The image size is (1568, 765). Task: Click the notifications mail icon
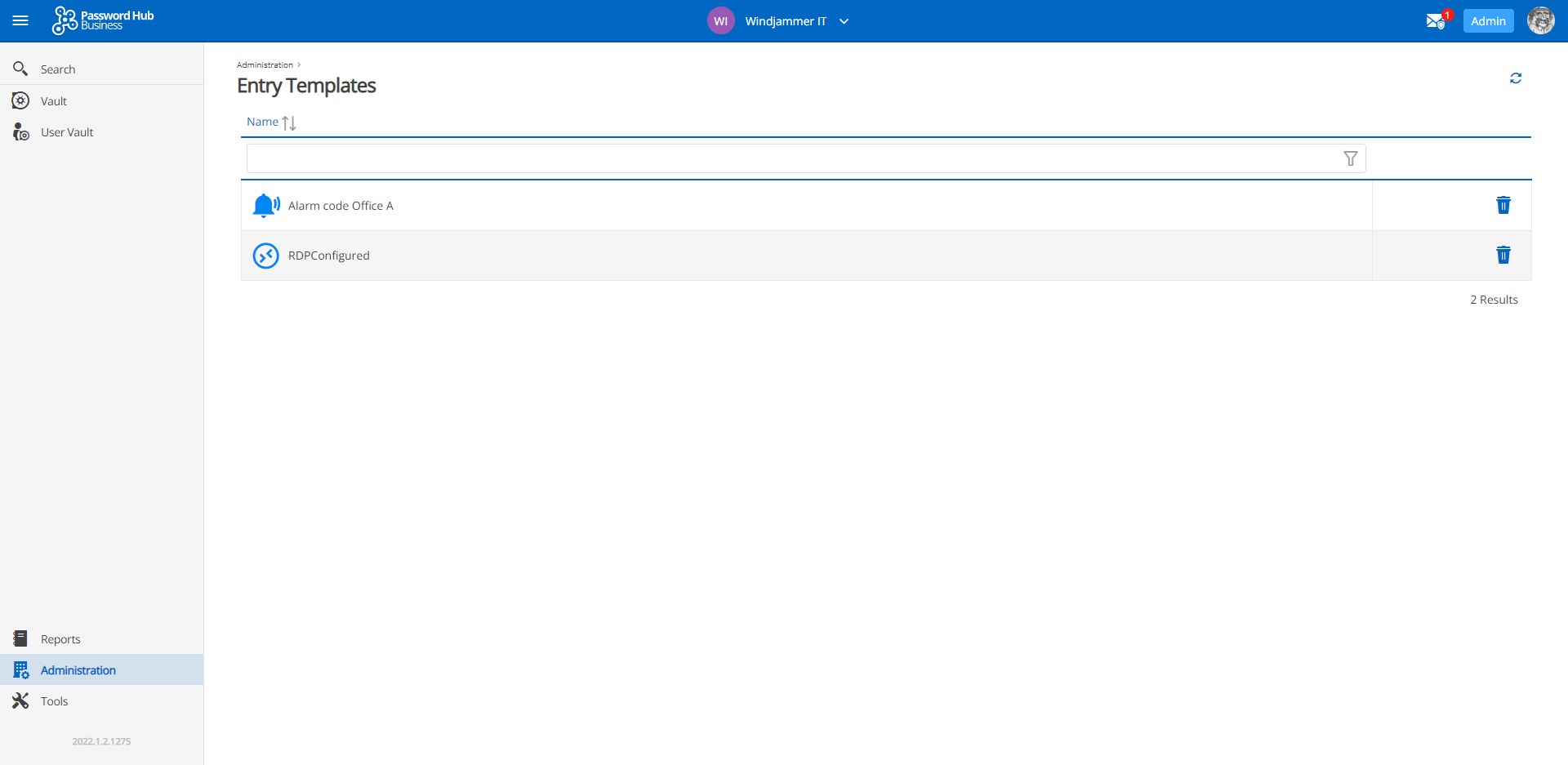point(1436,20)
